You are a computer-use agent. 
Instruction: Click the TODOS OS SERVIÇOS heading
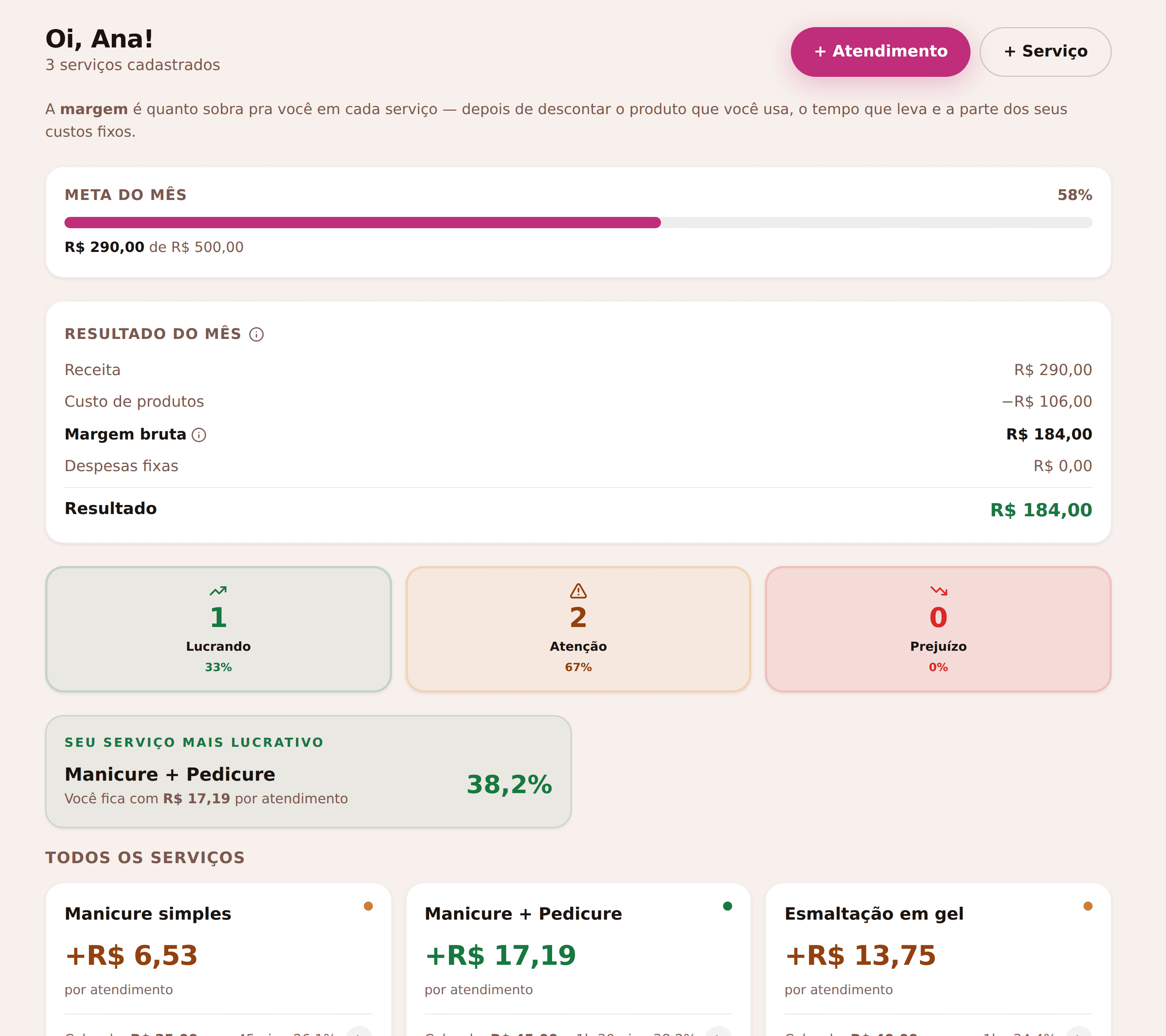145,858
